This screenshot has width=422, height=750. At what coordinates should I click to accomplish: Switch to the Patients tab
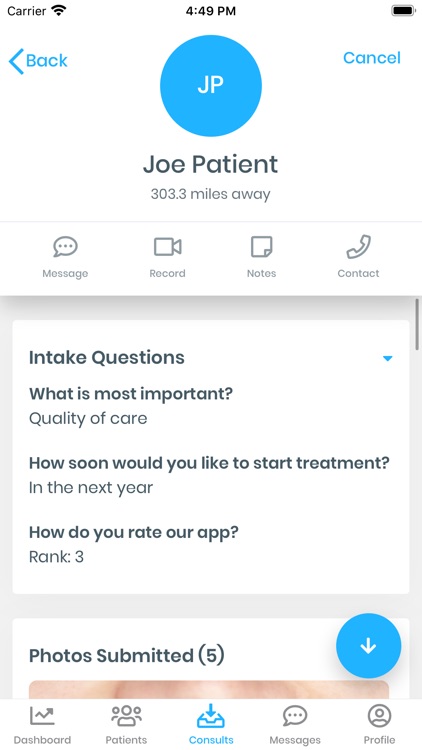(126, 725)
